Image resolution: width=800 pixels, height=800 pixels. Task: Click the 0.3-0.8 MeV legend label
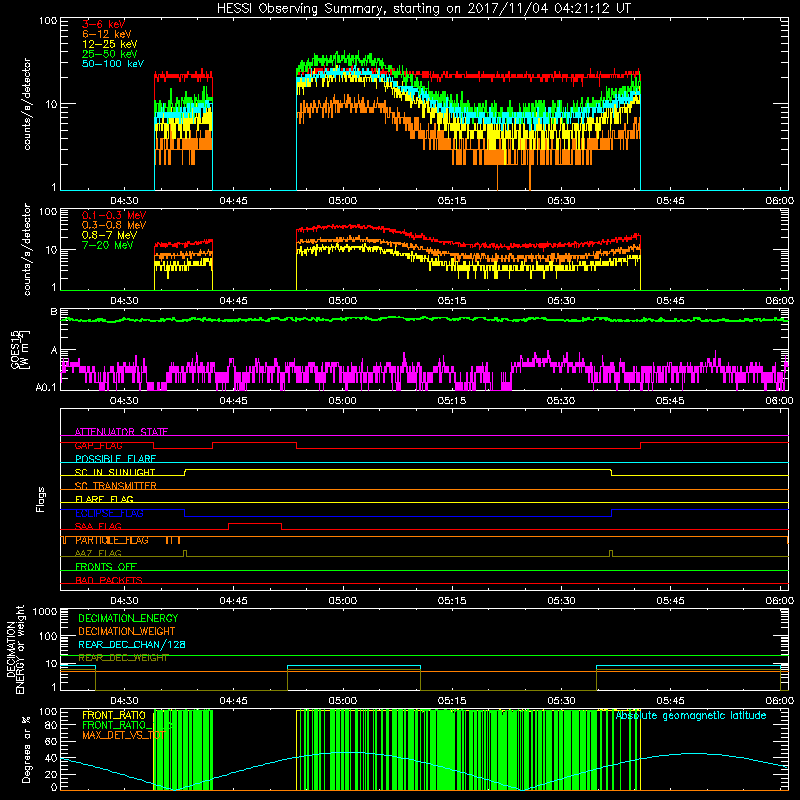point(114,225)
